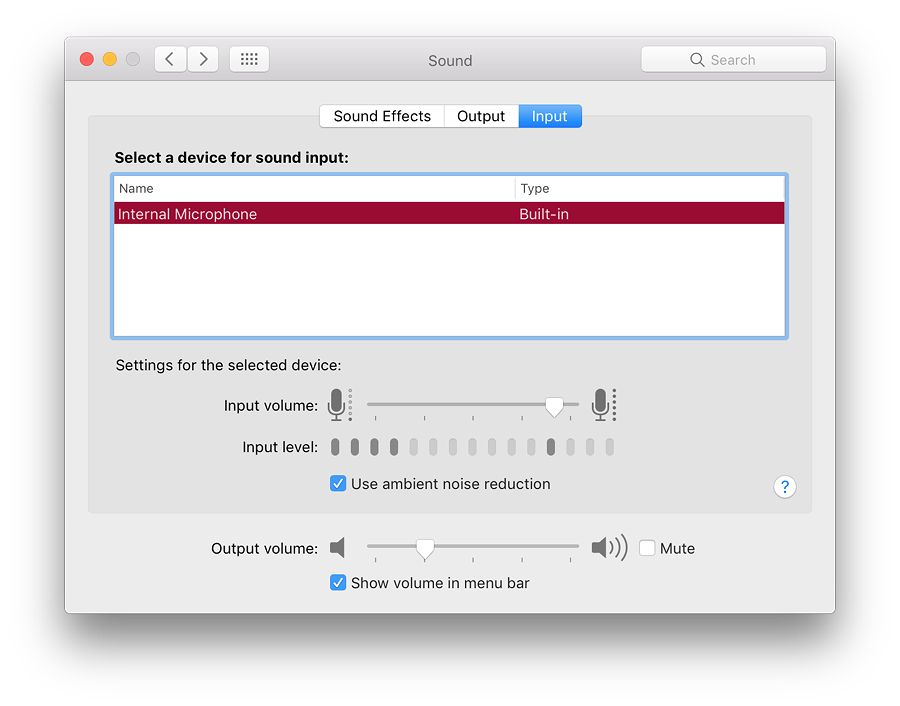This screenshot has height=706, width=900.
Task: Click the Name column header
Action: pyautogui.click(x=314, y=188)
